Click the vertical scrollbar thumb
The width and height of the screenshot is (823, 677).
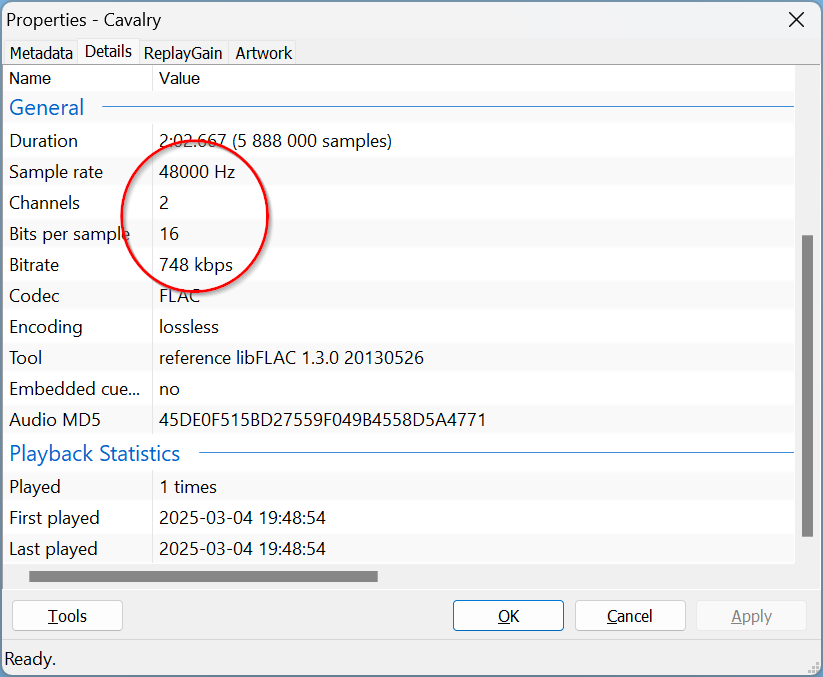click(x=807, y=386)
